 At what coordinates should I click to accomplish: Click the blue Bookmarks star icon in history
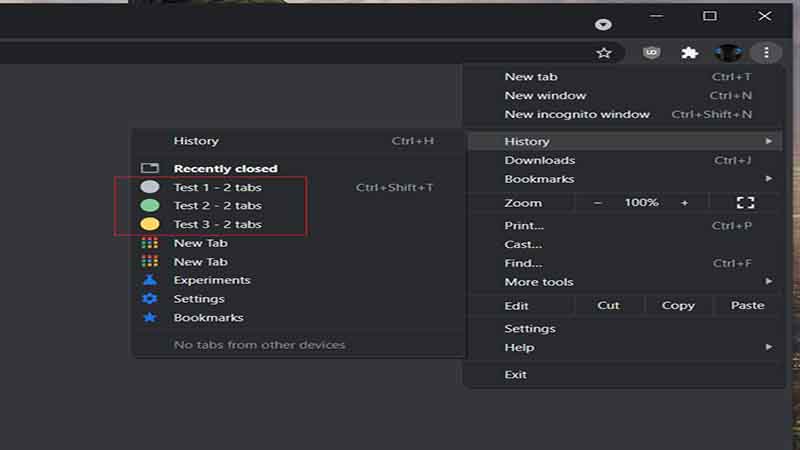click(x=150, y=318)
